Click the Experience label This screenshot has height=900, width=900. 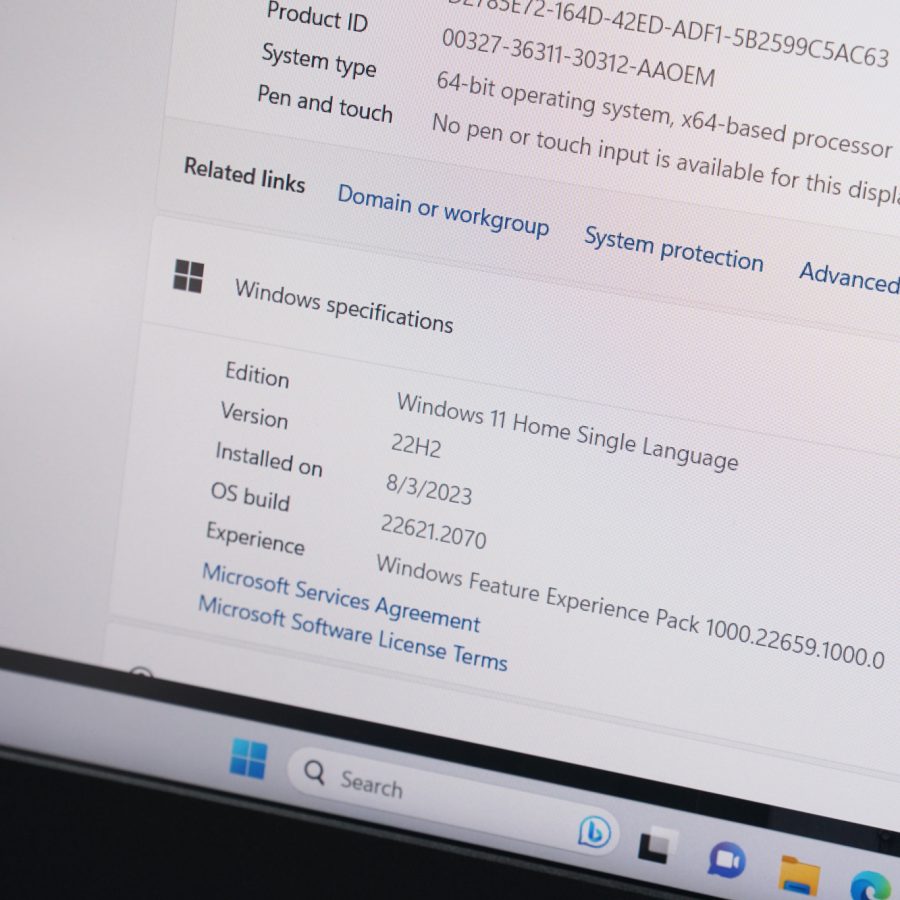255,538
